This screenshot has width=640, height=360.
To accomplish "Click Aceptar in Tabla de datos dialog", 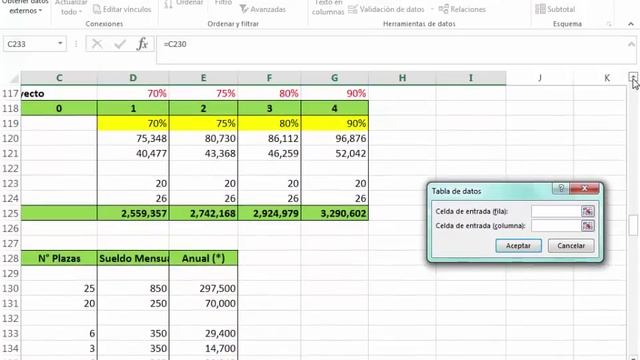I will (x=518, y=246).
